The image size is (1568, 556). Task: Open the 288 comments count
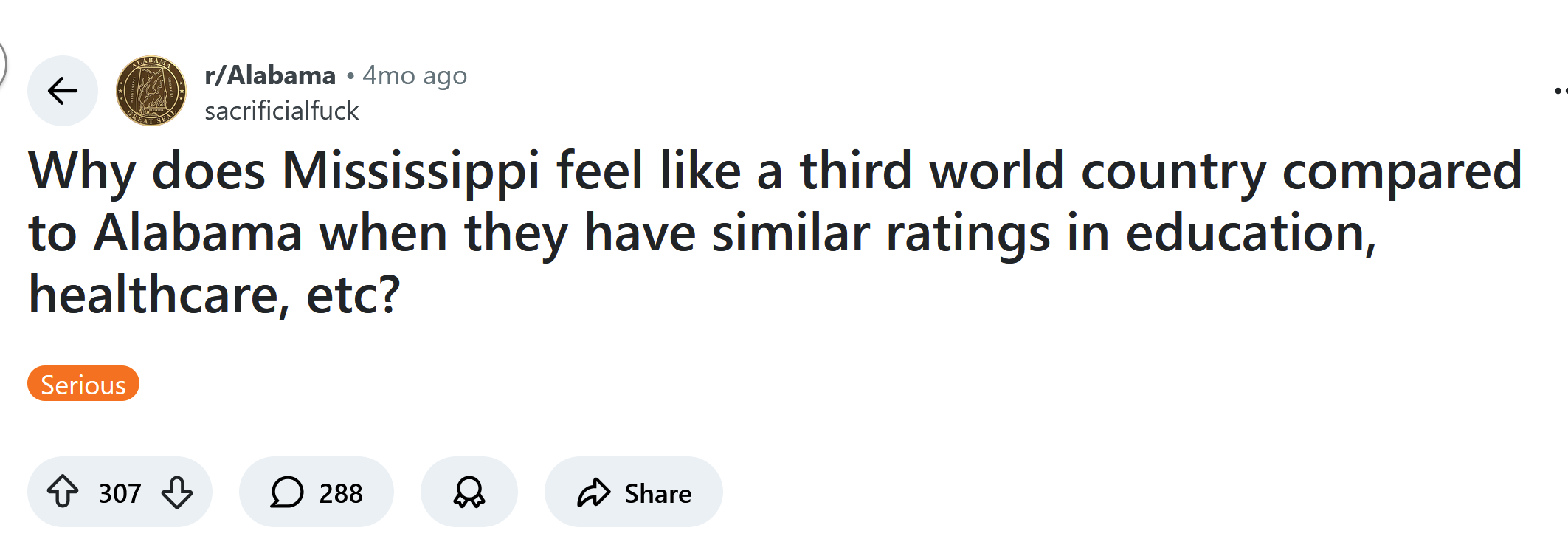[x=340, y=493]
